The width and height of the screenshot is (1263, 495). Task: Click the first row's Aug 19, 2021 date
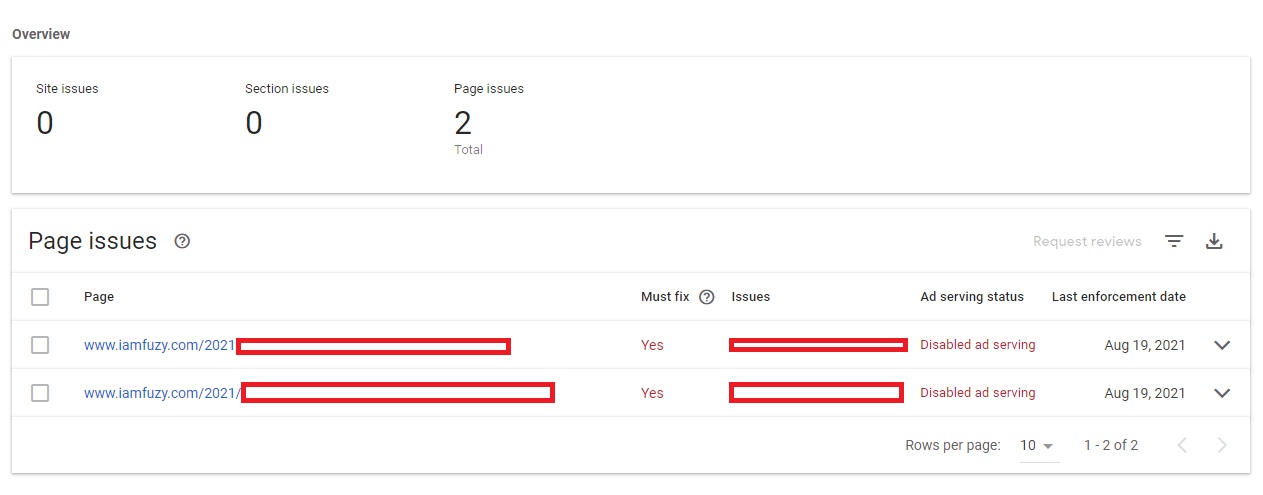[1145, 345]
